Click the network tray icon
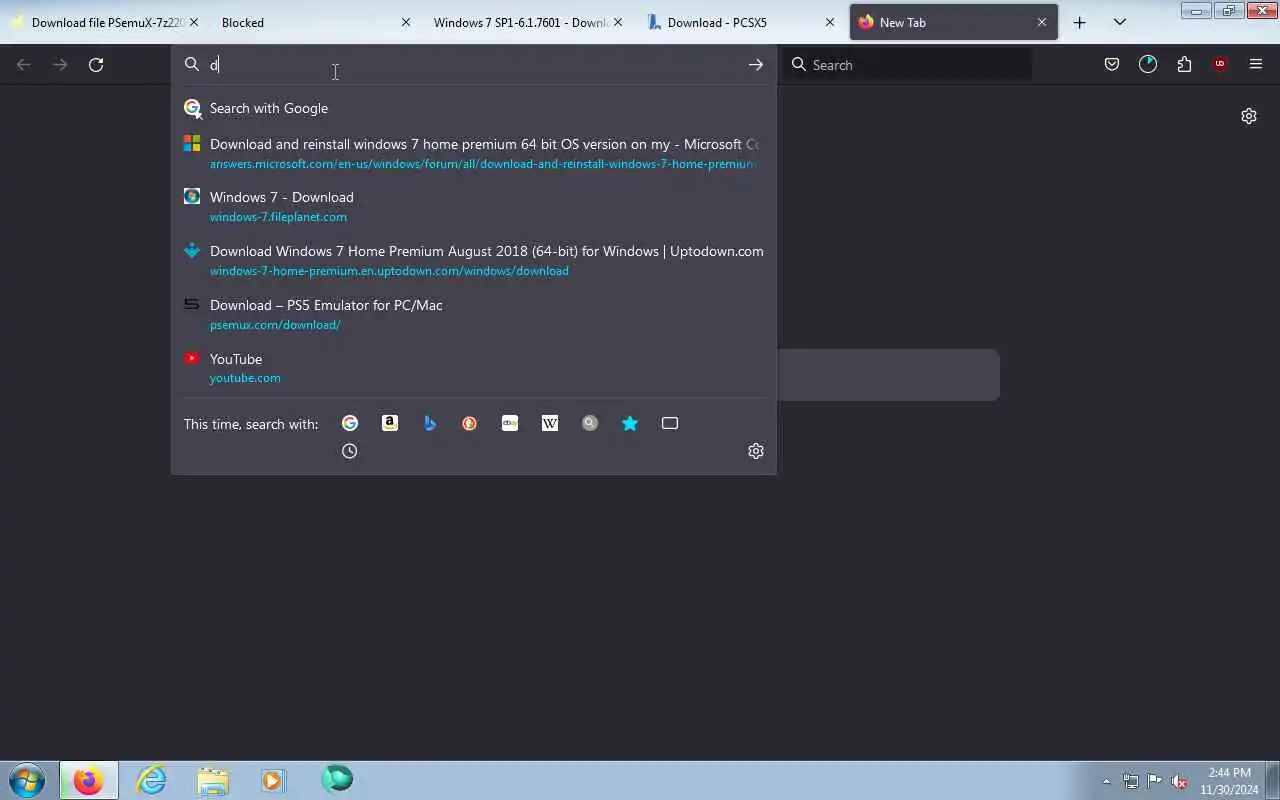 pyautogui.click(x=1130, y=781)
